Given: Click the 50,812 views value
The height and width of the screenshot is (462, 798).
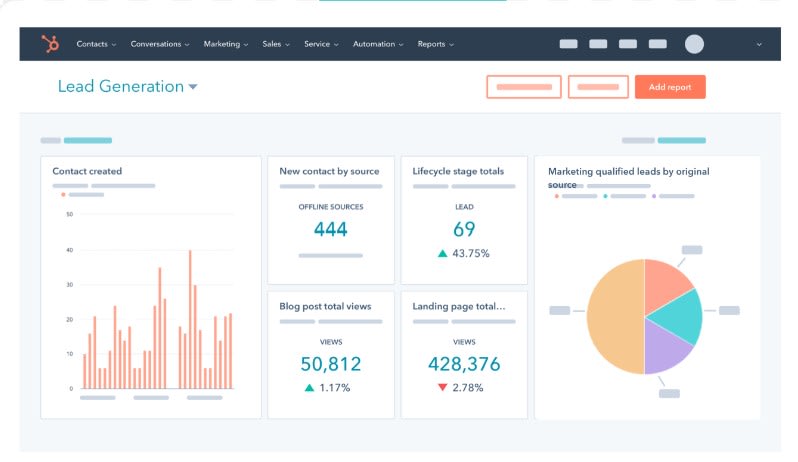Looking at the screenshot, I should pyautogui.click(x=331, y=364).
